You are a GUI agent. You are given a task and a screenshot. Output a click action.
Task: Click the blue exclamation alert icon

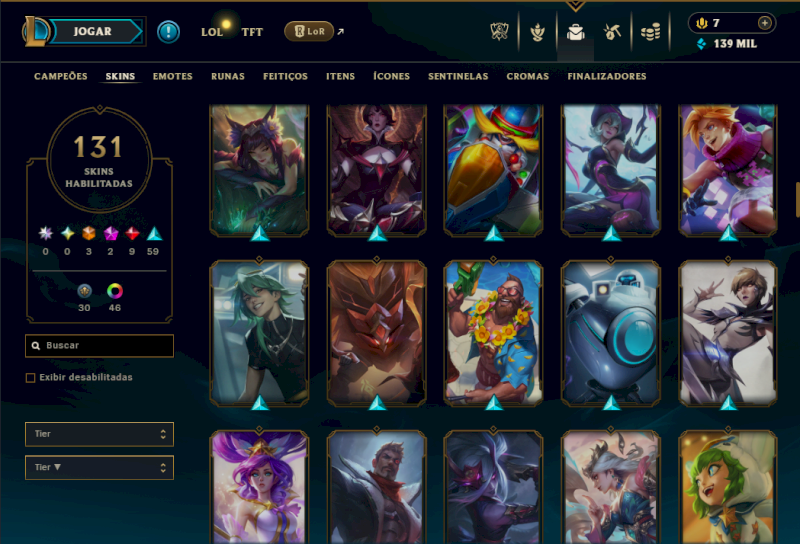168,32
